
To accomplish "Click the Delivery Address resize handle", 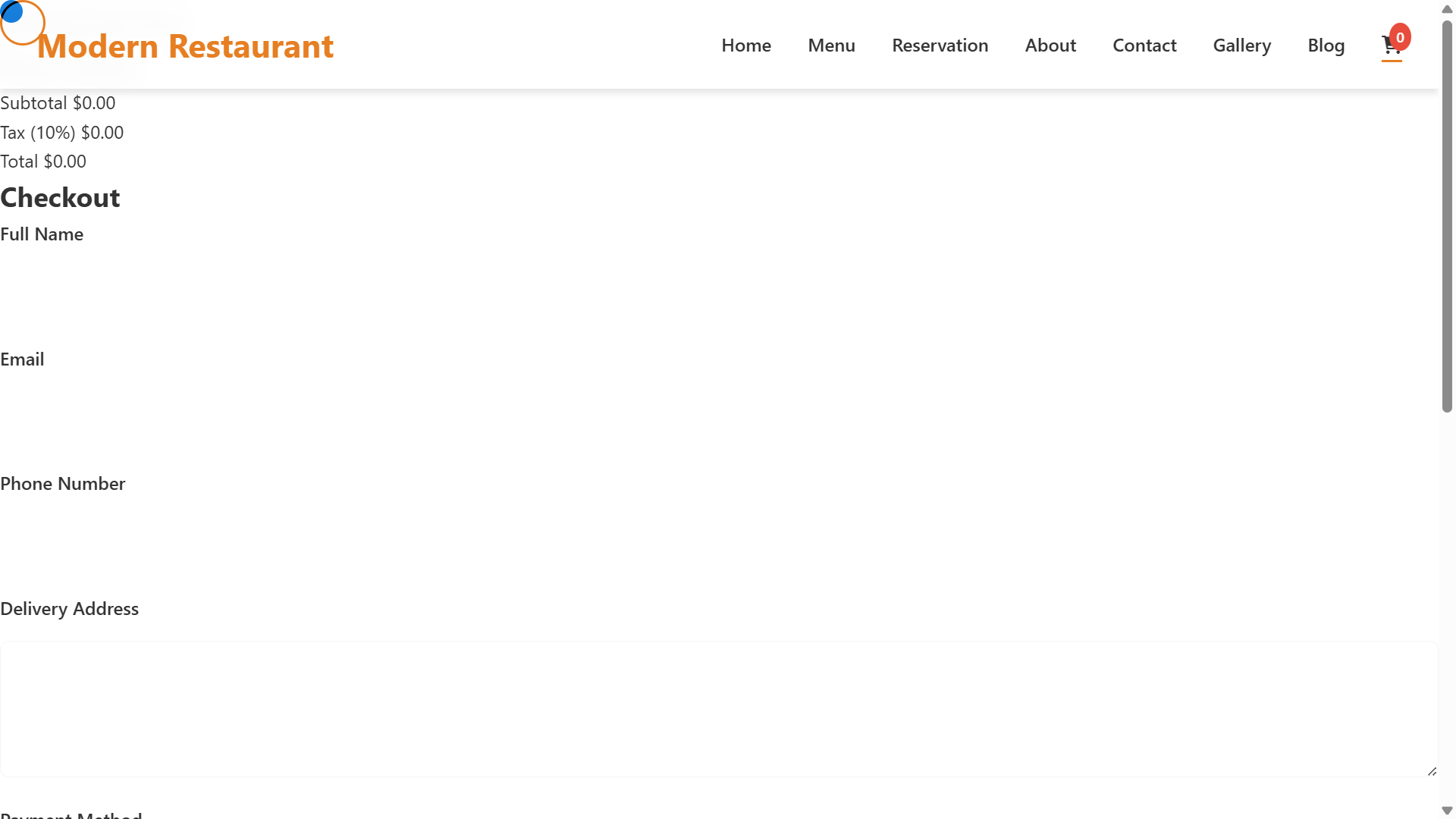I will tap(1432, 771).
